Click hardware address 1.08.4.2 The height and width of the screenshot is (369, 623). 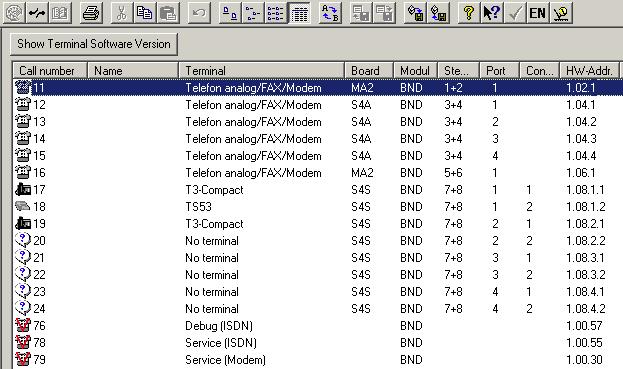pyautogui.click(x=586, y=309)
